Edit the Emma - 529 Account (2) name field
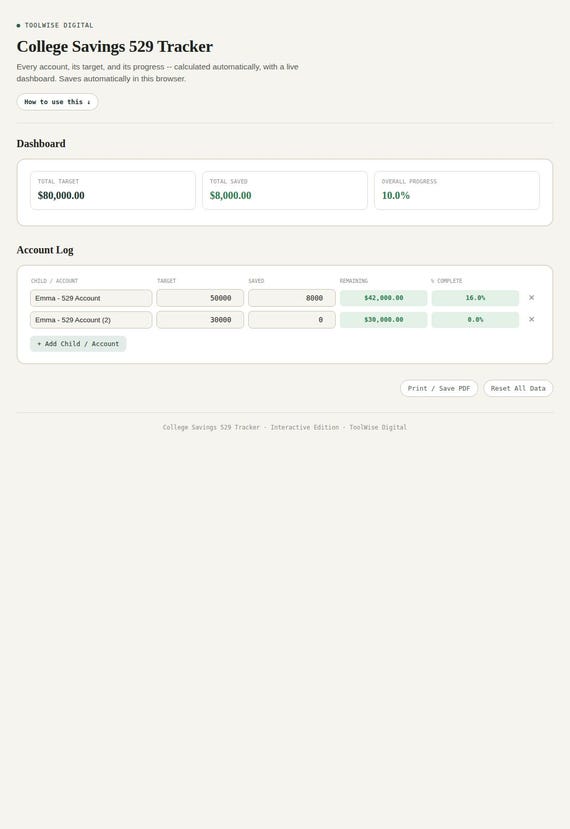 pos(91,320)
